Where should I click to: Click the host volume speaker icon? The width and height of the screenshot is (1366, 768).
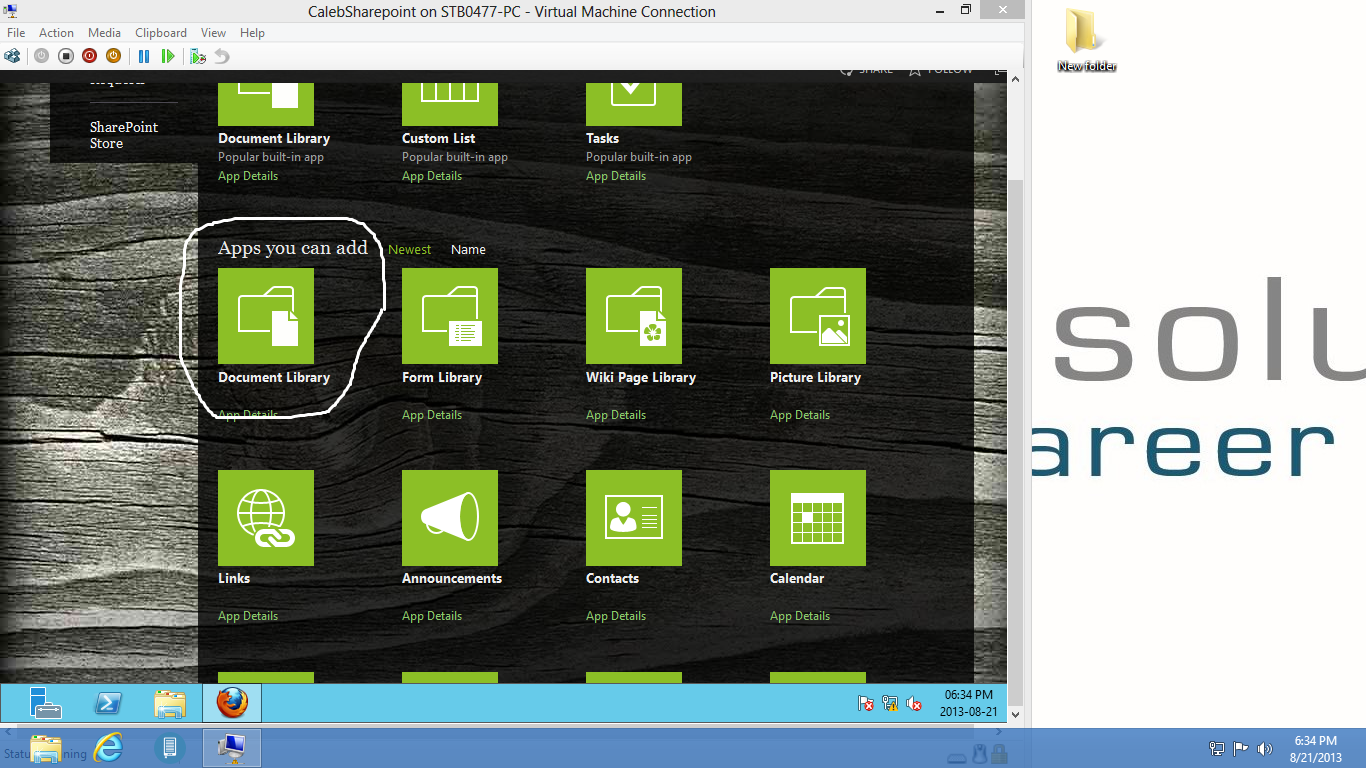(x=1264, y=748)
